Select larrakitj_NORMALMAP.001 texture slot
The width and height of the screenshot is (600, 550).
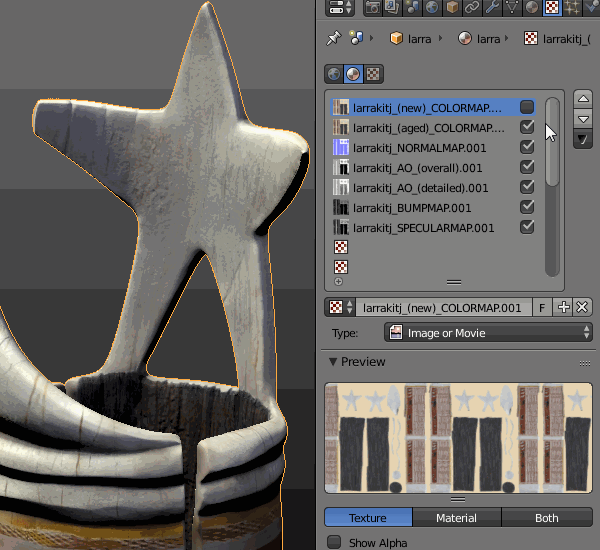click(432, 148)
